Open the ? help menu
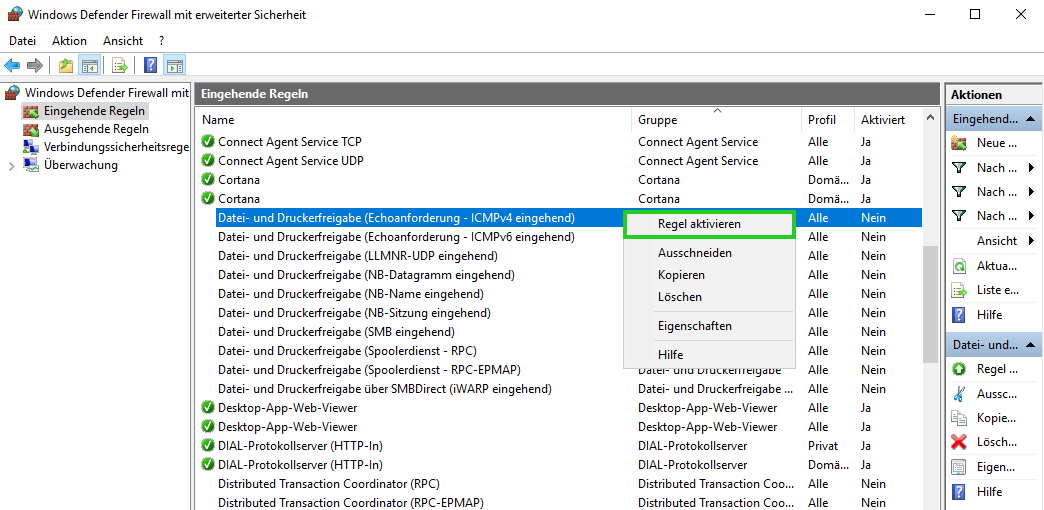The height and width of the screenshot is (510, 1044). (x=162, y=41)
